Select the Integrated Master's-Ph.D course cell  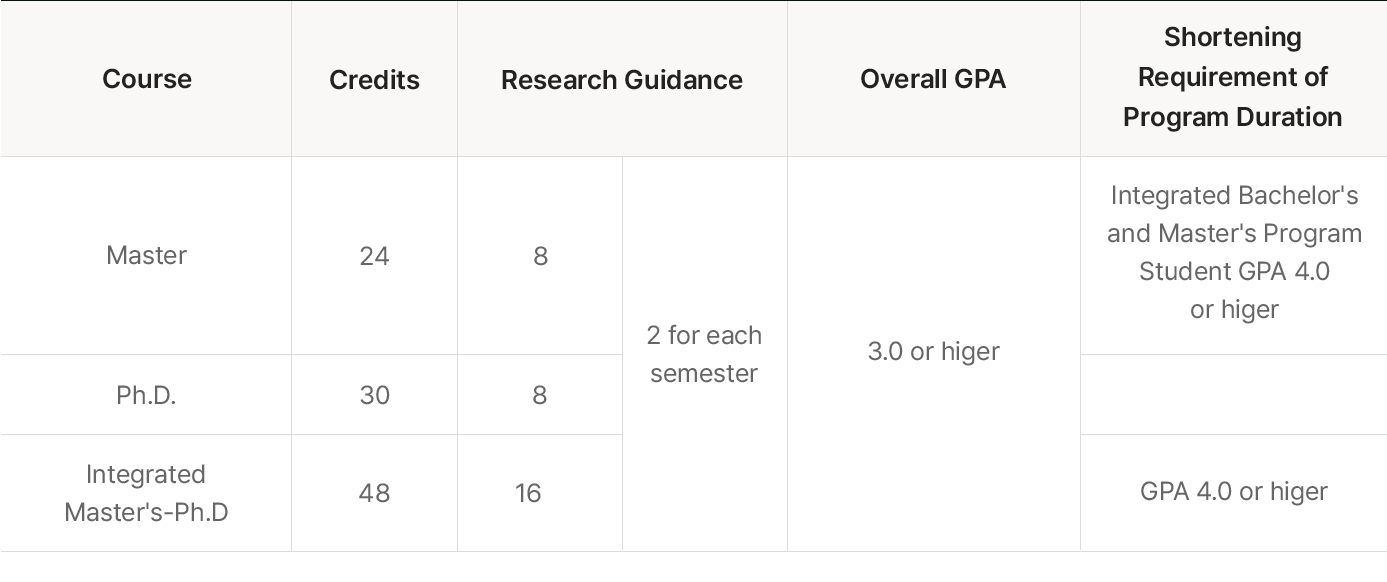click(x=146, y=493)
